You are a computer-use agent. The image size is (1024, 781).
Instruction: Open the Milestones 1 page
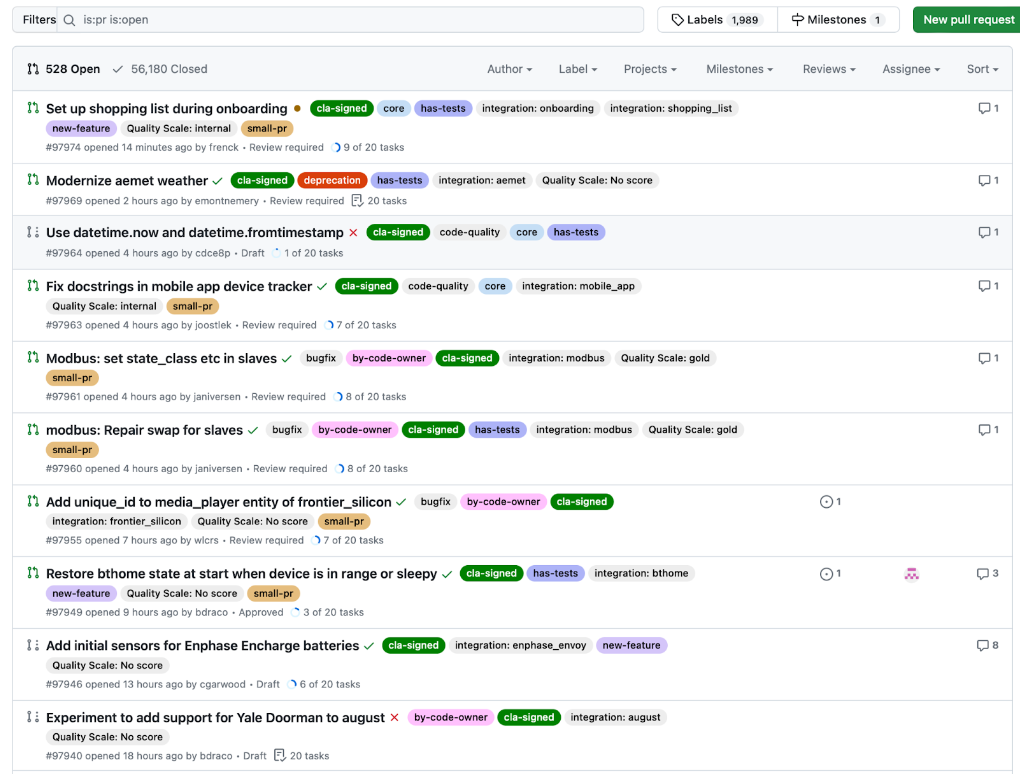click(838, 20)
